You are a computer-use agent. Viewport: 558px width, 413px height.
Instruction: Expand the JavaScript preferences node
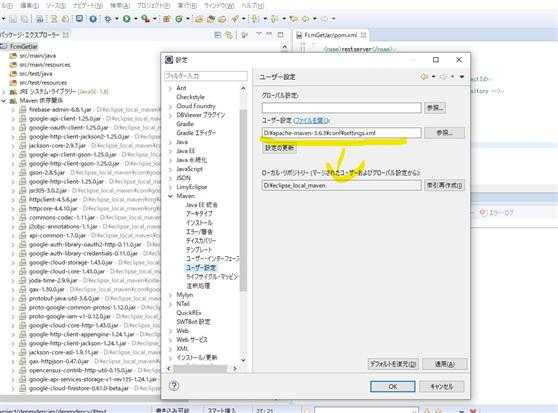point(170,169)
